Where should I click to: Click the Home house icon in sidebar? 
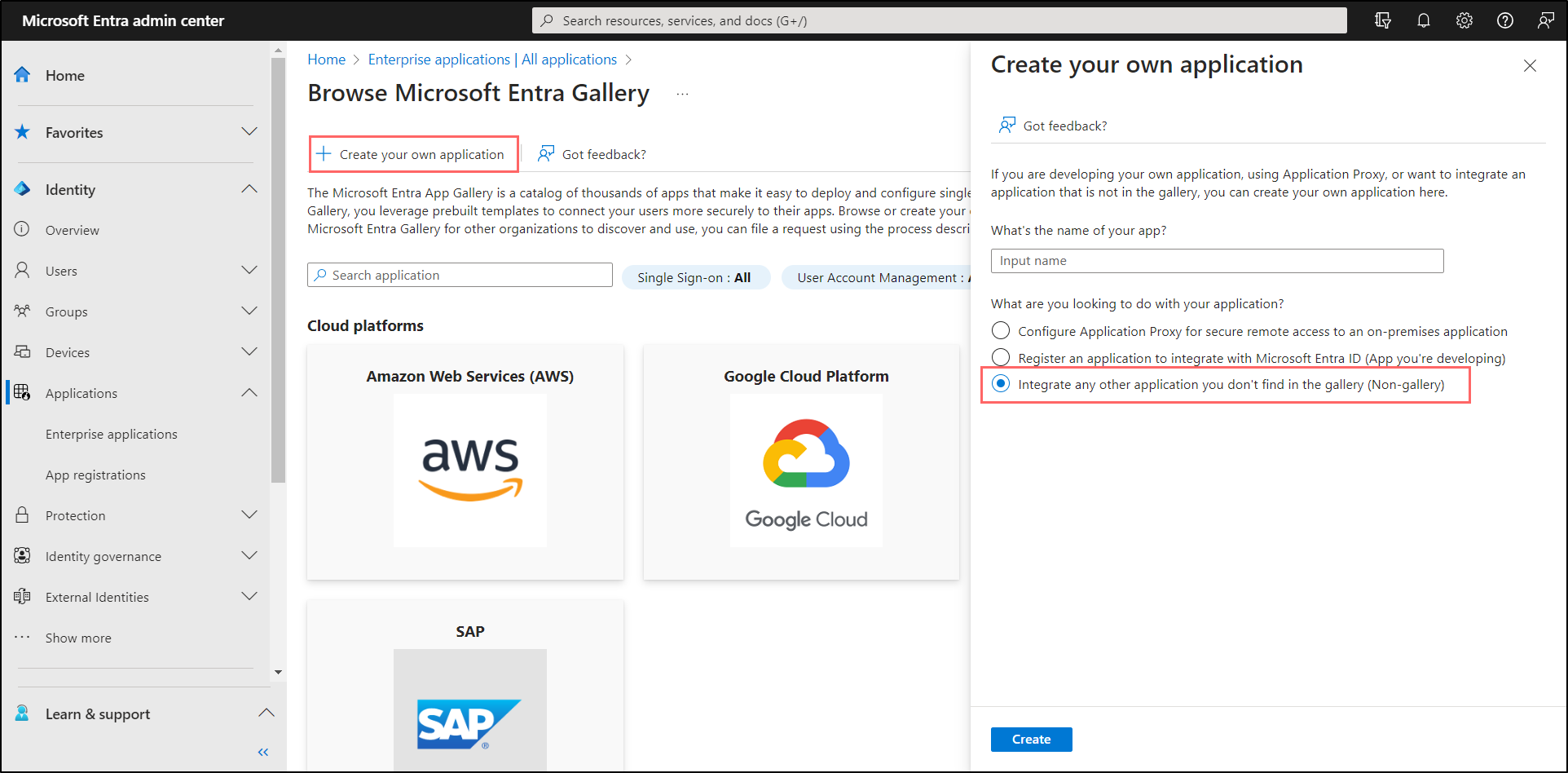22,75
